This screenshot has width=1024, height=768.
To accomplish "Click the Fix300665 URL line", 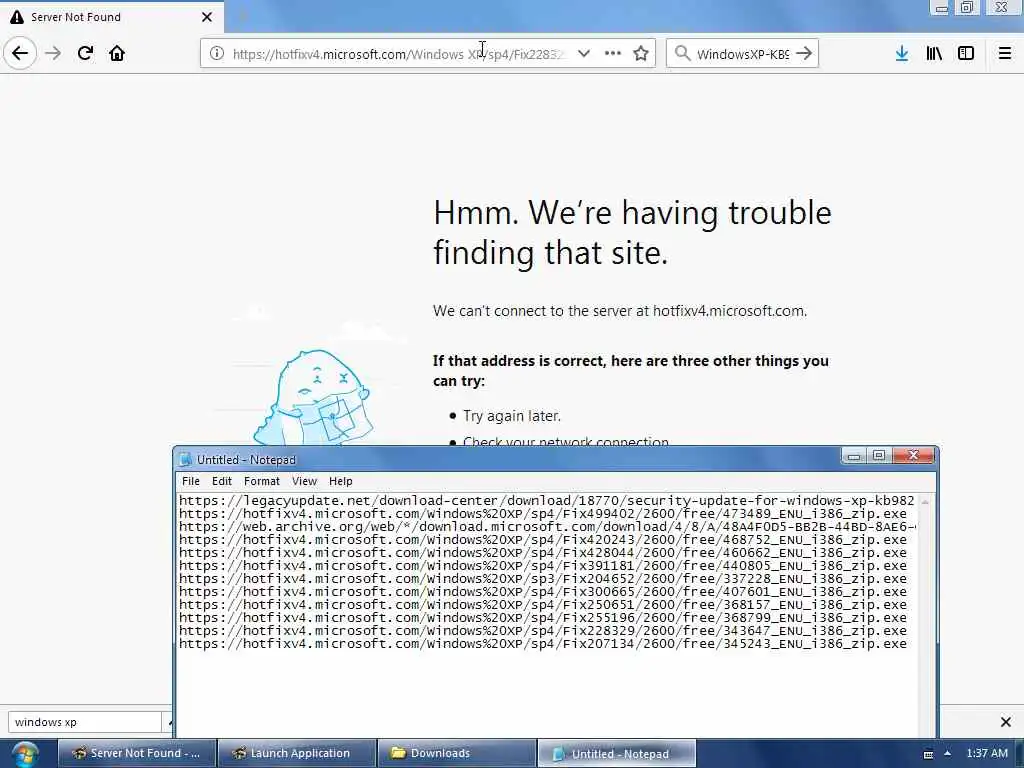I will coord(543,592).
